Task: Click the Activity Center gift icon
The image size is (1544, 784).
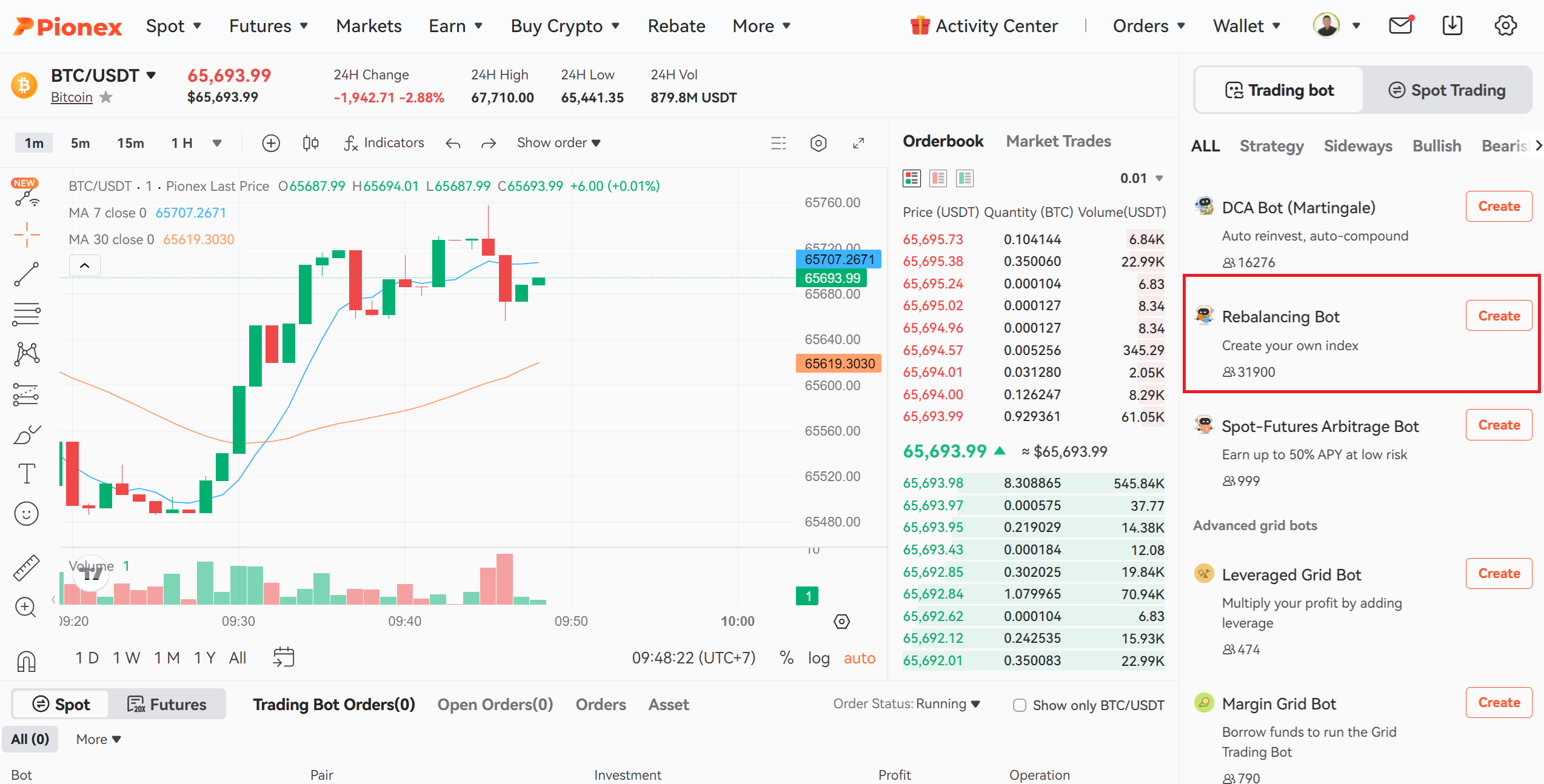Action: coord(920,25)
